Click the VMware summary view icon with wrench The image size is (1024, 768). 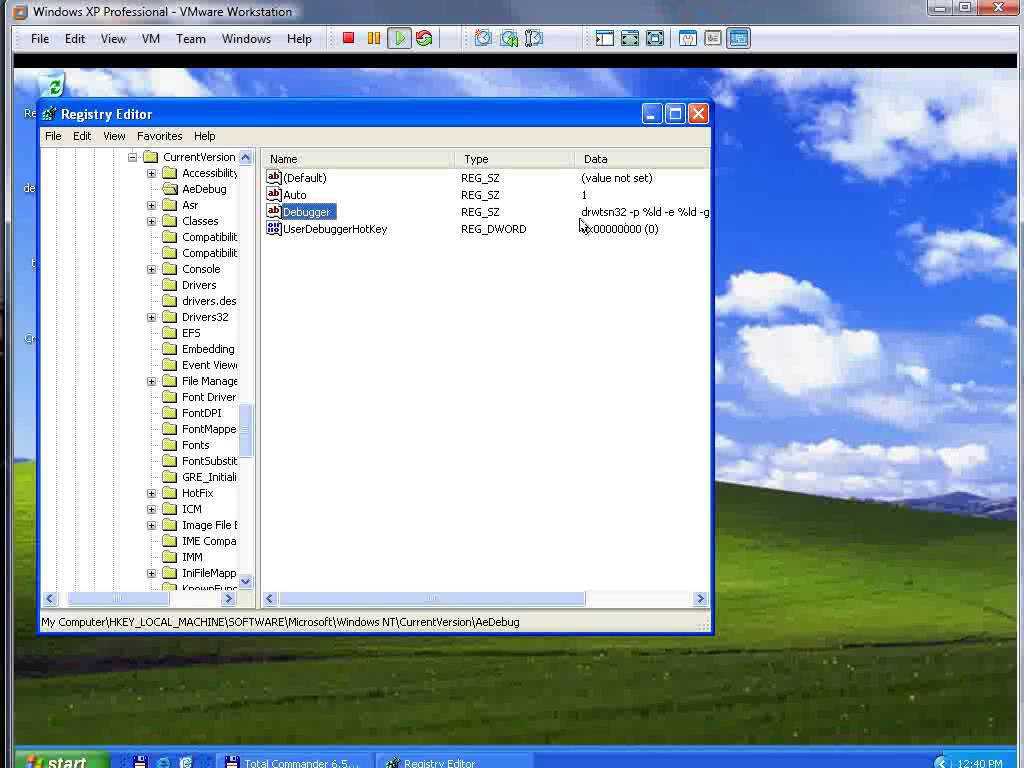point(688,39)
